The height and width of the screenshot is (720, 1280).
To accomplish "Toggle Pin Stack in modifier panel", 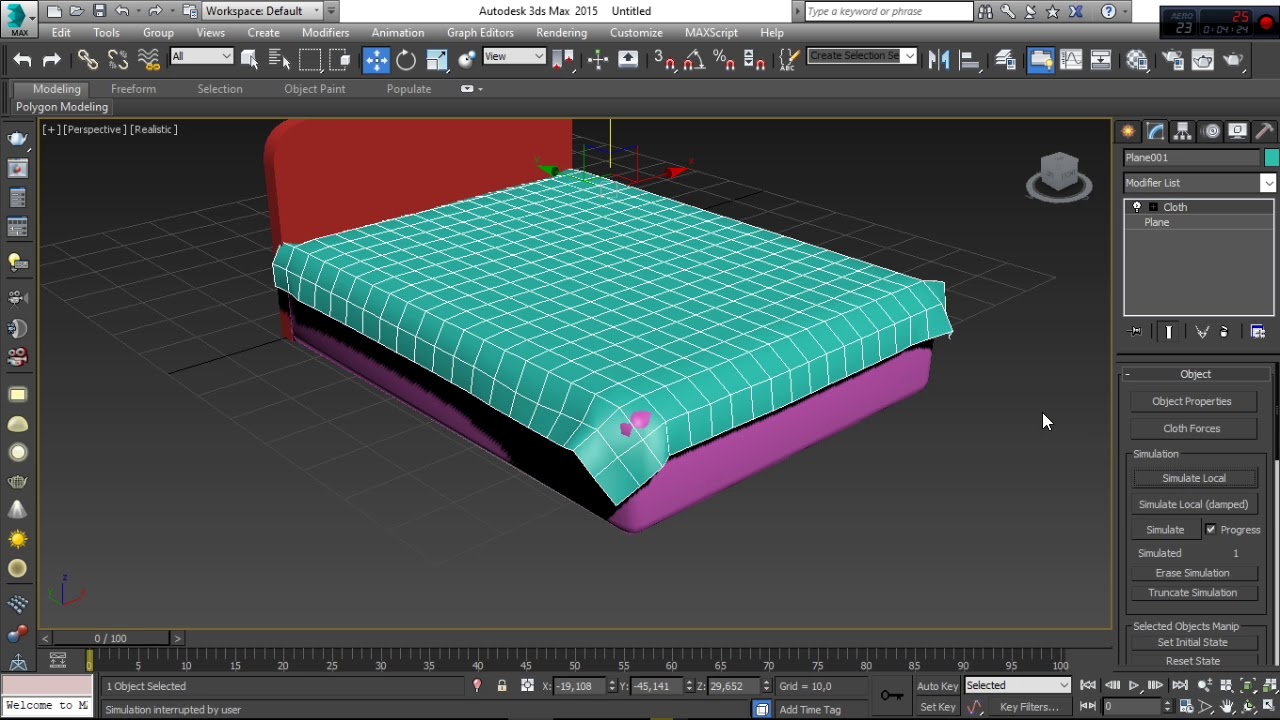I will [x=1134, y=332].
